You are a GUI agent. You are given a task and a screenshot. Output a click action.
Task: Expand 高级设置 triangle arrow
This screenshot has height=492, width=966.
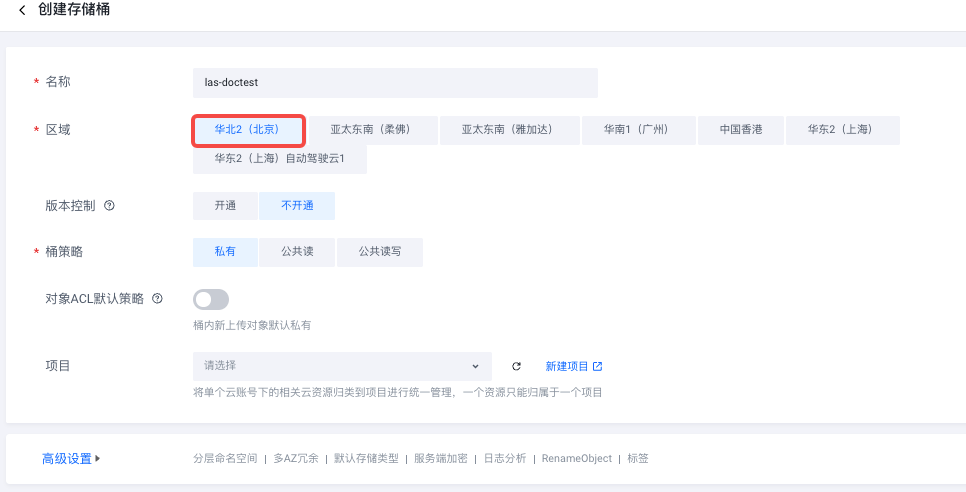(x=97, y=459)
